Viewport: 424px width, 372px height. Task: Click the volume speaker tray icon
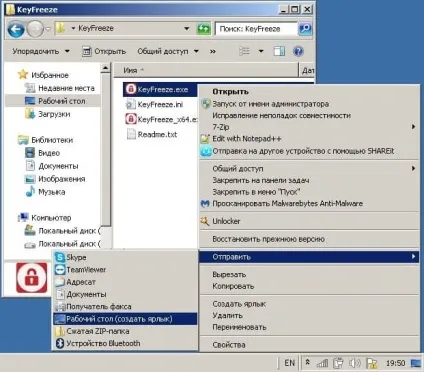tap(355, 363)
